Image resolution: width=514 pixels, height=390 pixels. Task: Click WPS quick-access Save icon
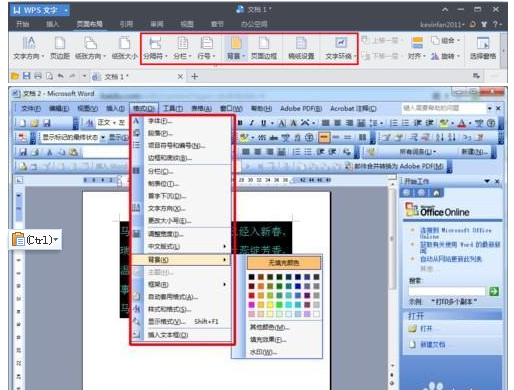pos(26,76)
